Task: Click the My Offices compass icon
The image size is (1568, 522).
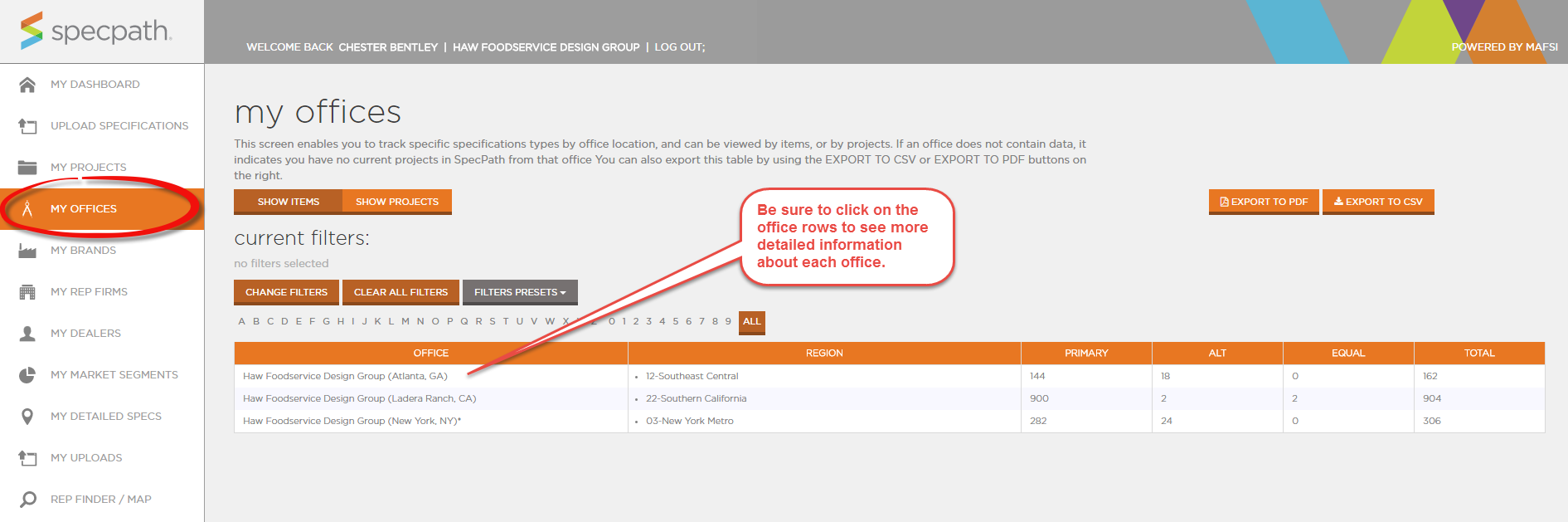Action: [27, 208]
